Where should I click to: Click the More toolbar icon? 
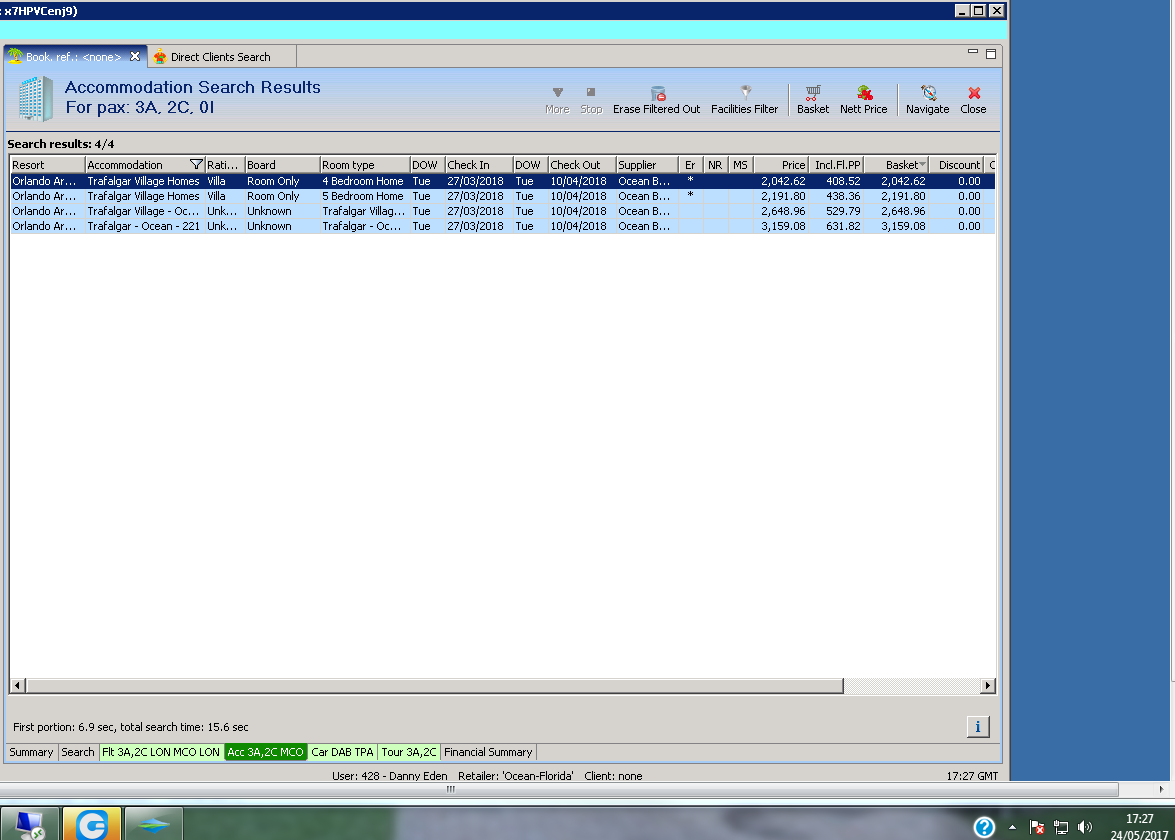557,100
